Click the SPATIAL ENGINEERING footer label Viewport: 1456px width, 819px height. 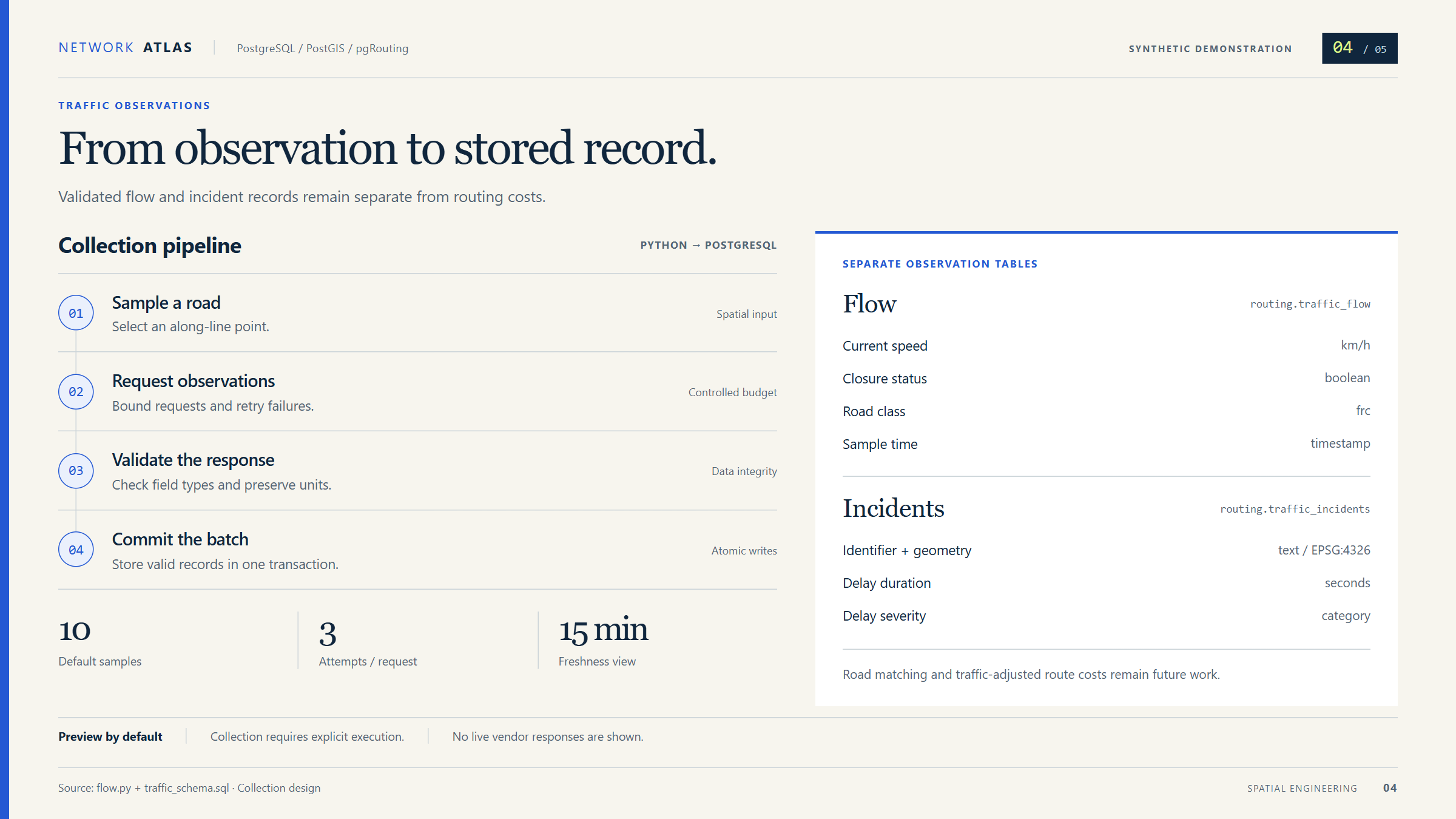click(1302, 788)
